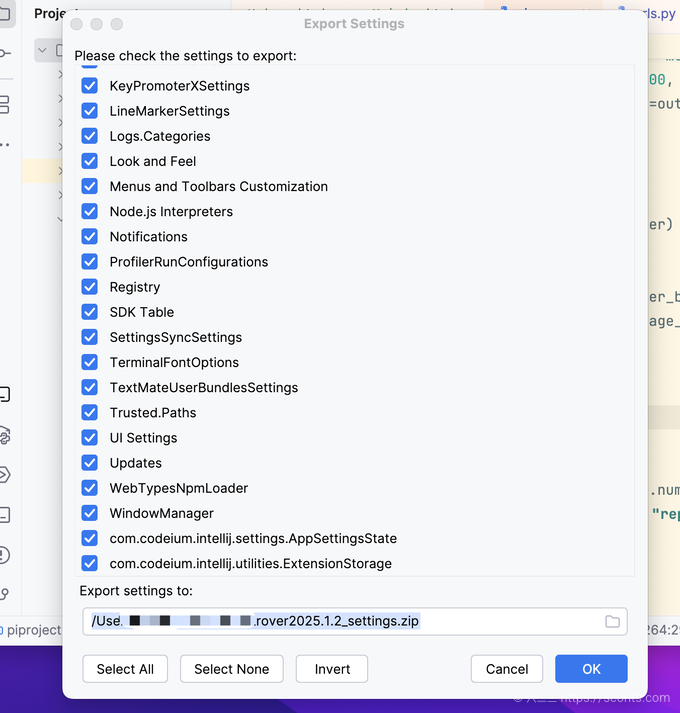Toggle the codeium AppSettingsState checkbox
The width and height of the screenshot is (680, 713).
(90, 538)
